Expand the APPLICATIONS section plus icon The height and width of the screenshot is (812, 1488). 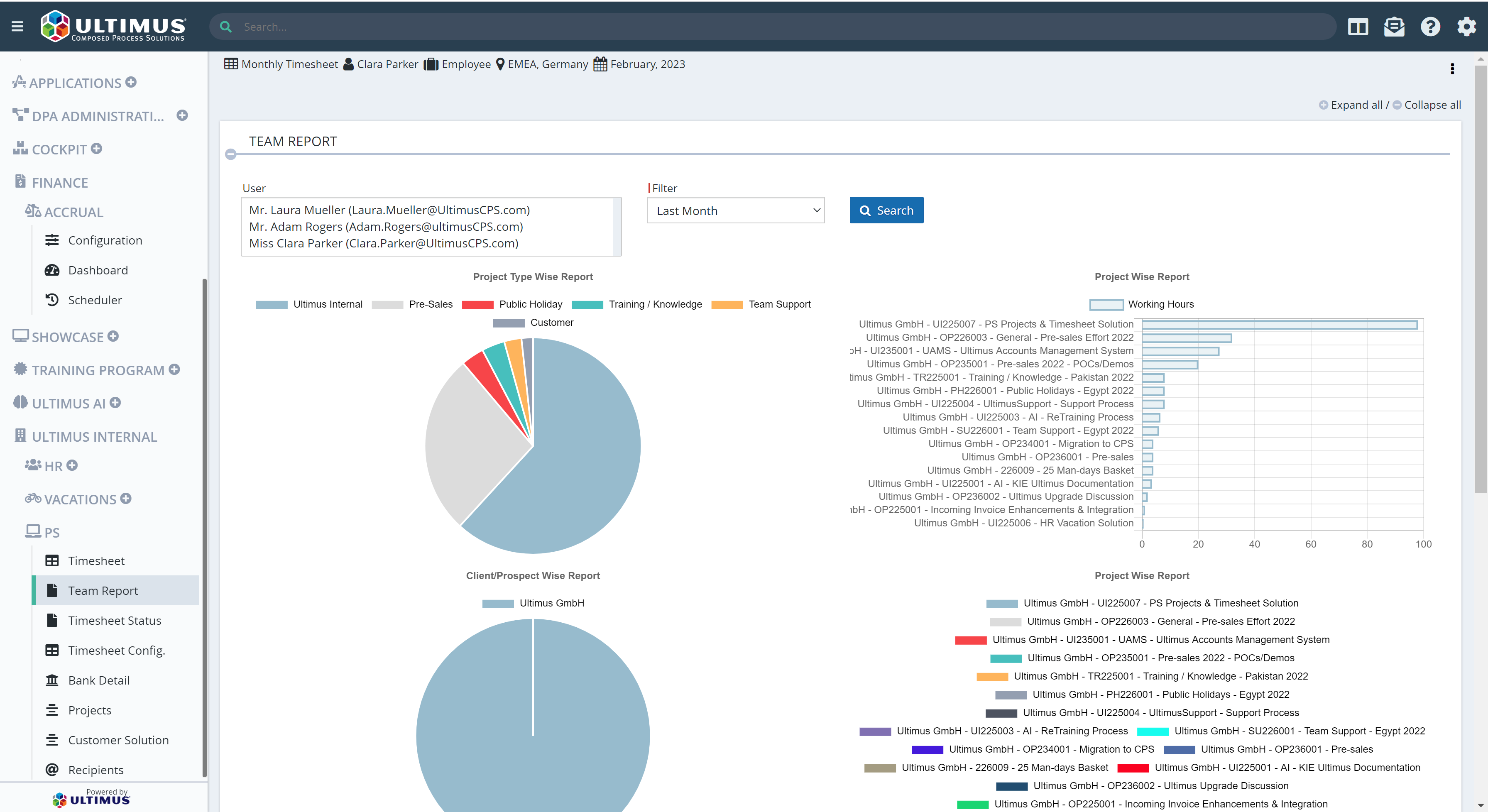click(x=131, y=82)
